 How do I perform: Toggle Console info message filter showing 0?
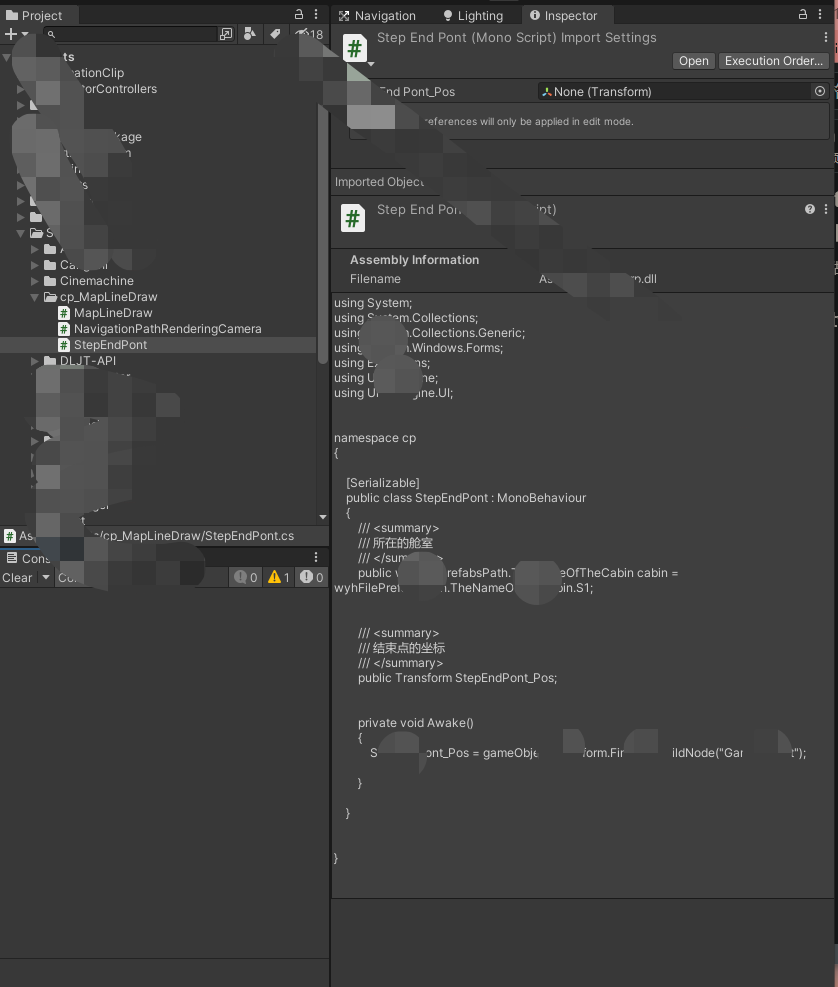[x=246, y=577]
